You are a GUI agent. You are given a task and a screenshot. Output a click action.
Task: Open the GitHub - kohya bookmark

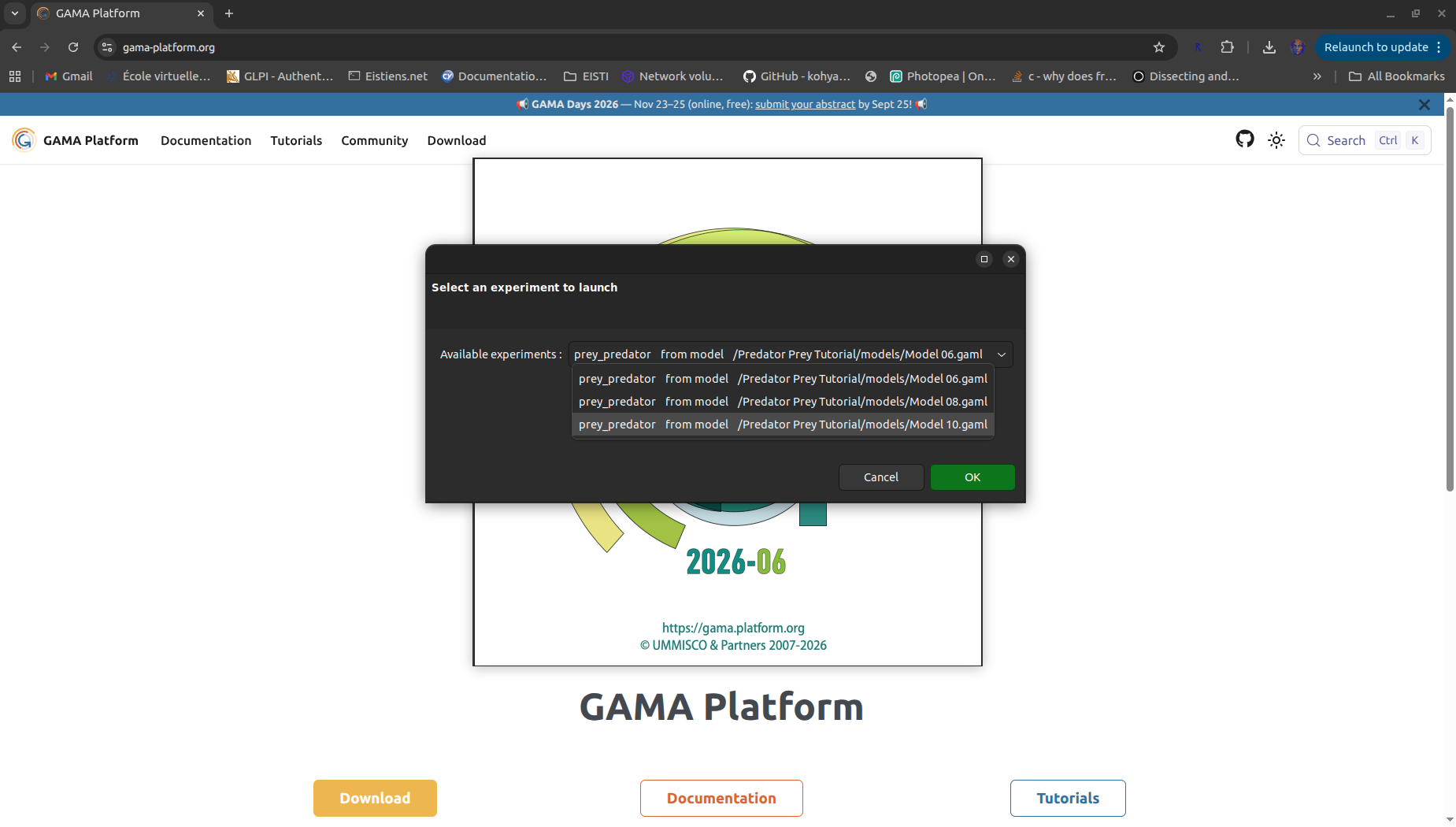click(x=796, y=76)
